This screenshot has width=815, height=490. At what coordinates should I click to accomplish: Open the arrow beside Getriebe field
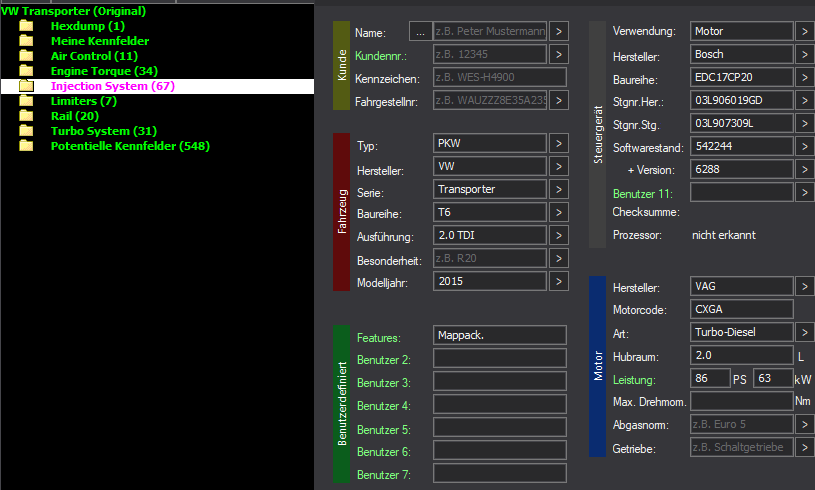(x=805, y=447)
